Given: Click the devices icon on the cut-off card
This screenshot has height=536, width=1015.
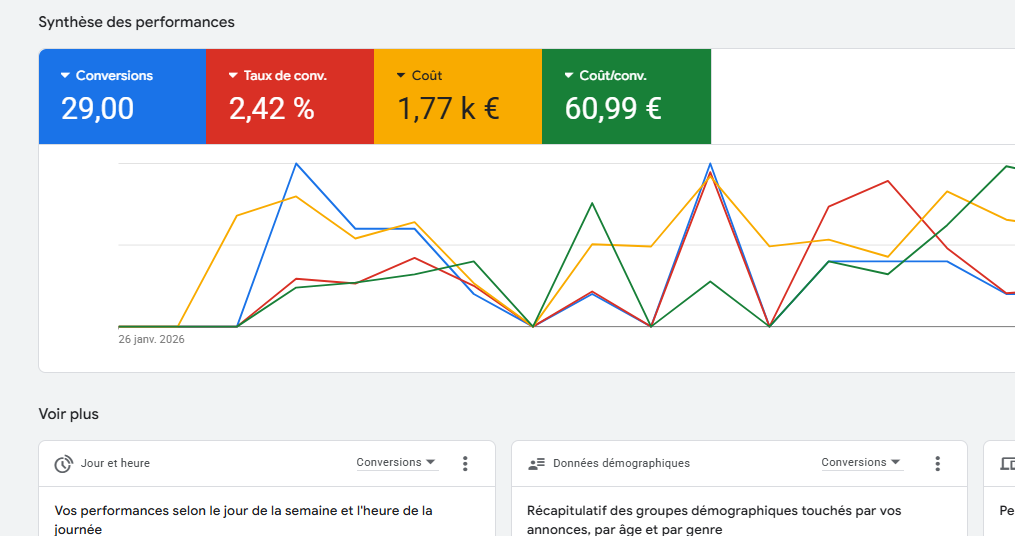Looking at the screenshot, I should [x=1008, y=463].
